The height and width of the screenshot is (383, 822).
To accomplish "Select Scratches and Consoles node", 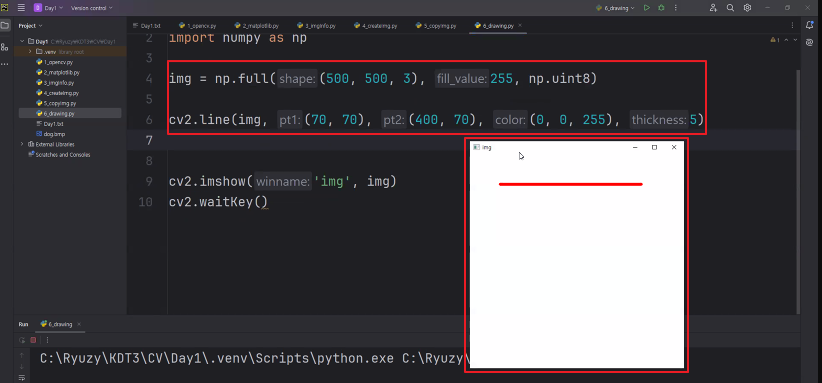I will point(59,155).
